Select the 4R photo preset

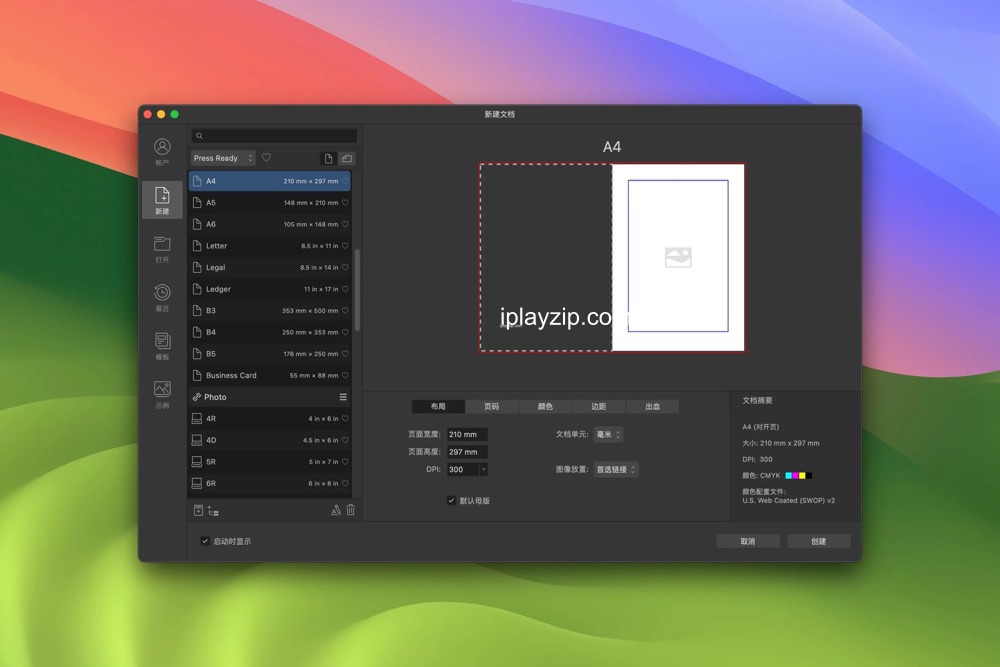click(x=270, y=419)
